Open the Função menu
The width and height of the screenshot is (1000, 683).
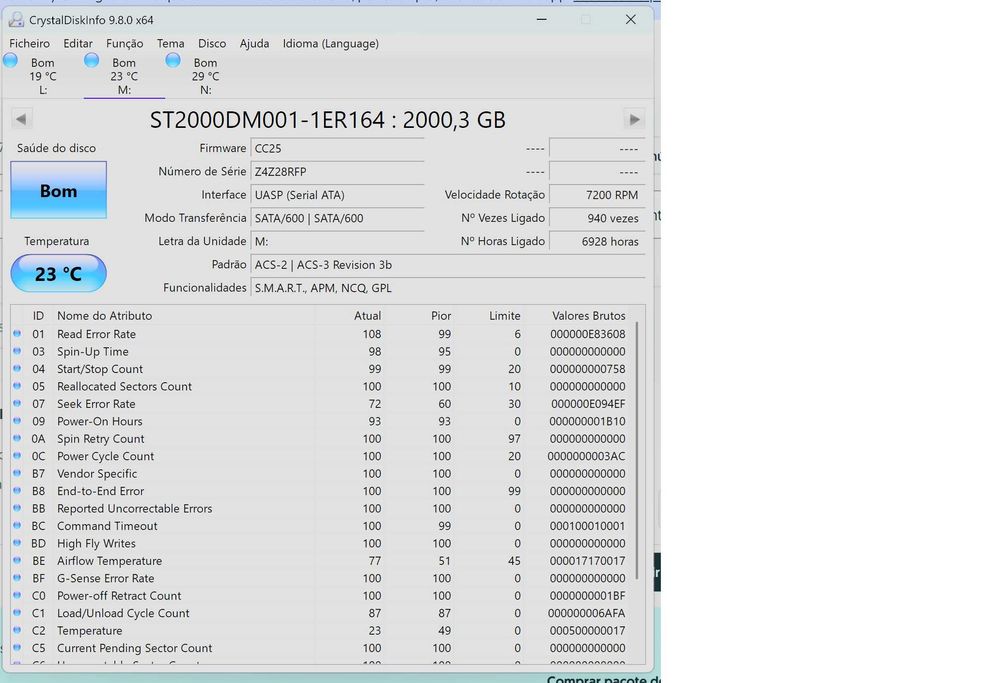(x=124, y=43)
